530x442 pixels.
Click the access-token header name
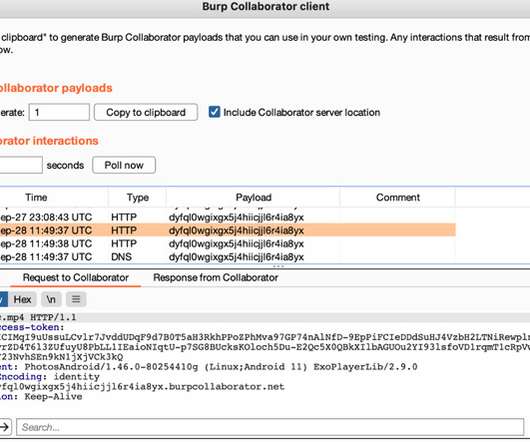point(32,327)
